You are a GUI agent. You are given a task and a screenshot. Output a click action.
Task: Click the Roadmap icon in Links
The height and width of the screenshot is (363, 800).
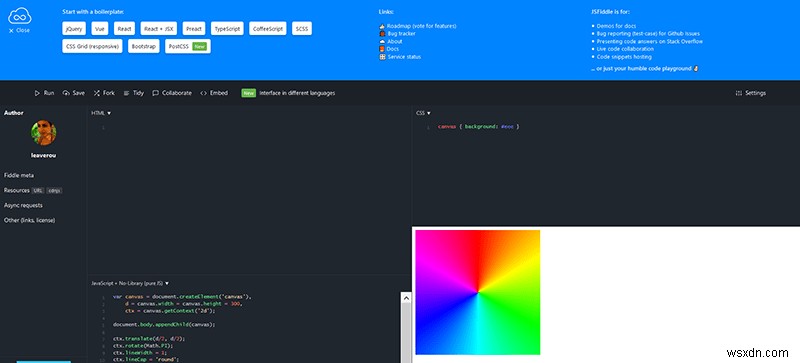click(382, 26)
